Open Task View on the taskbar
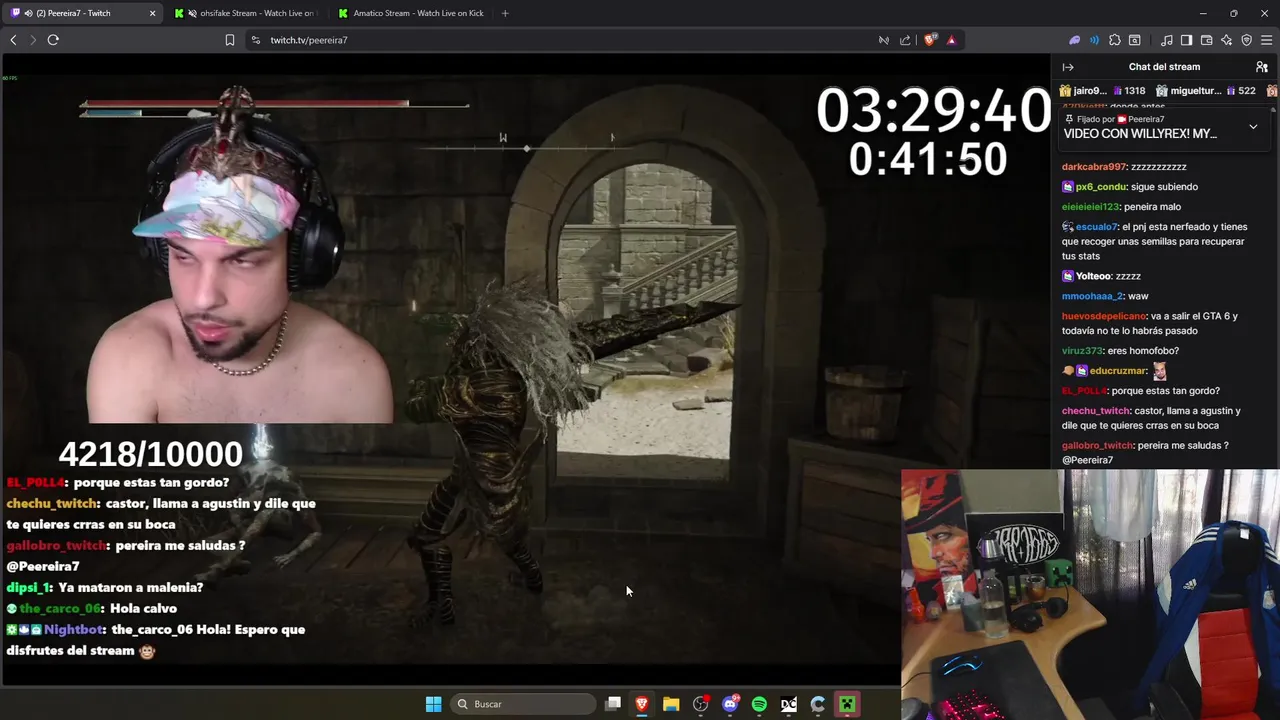The height and width of the screenshot is (720, 1280). (613, 704)
